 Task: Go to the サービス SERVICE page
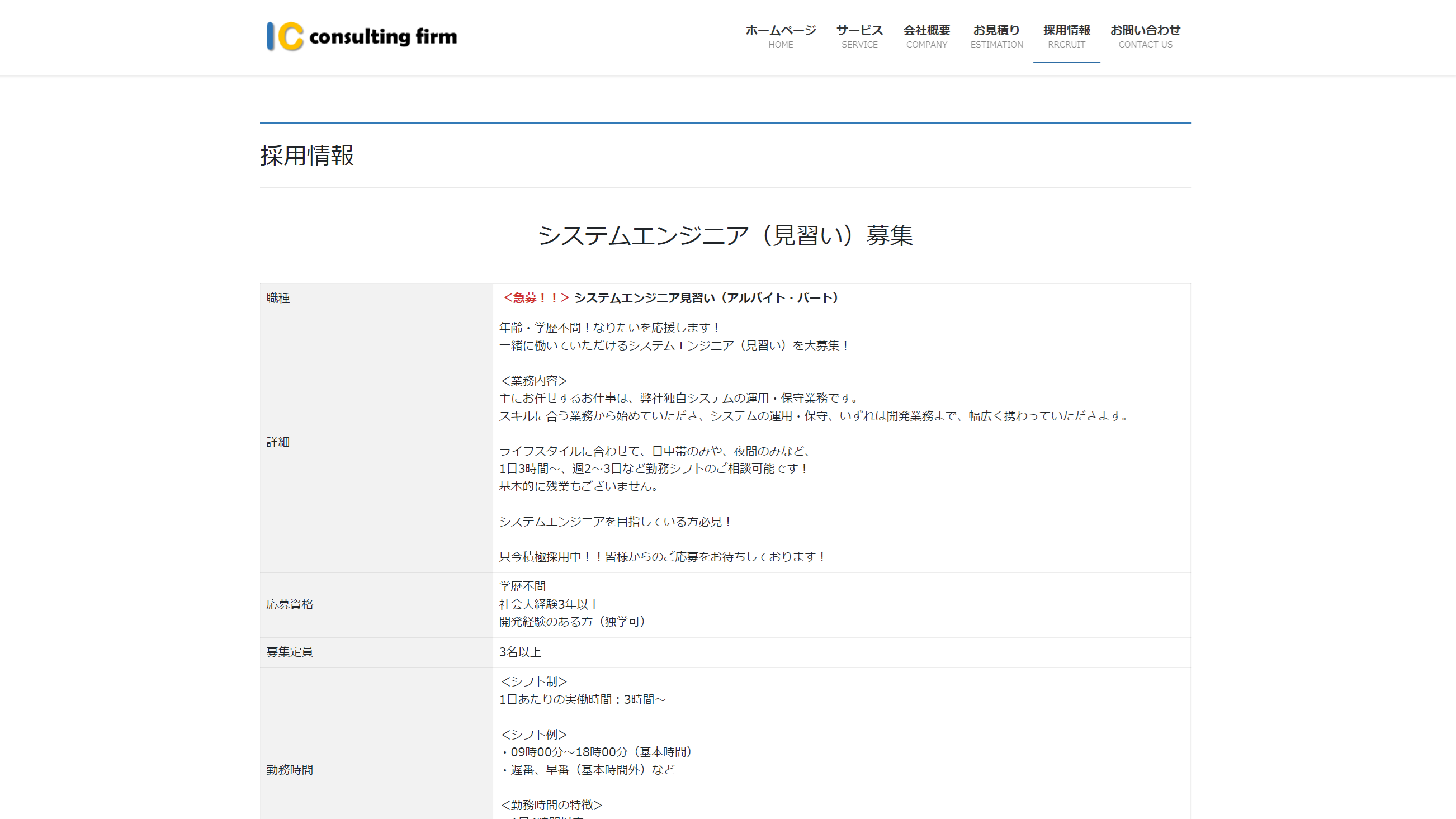click(x=859, y=36)
